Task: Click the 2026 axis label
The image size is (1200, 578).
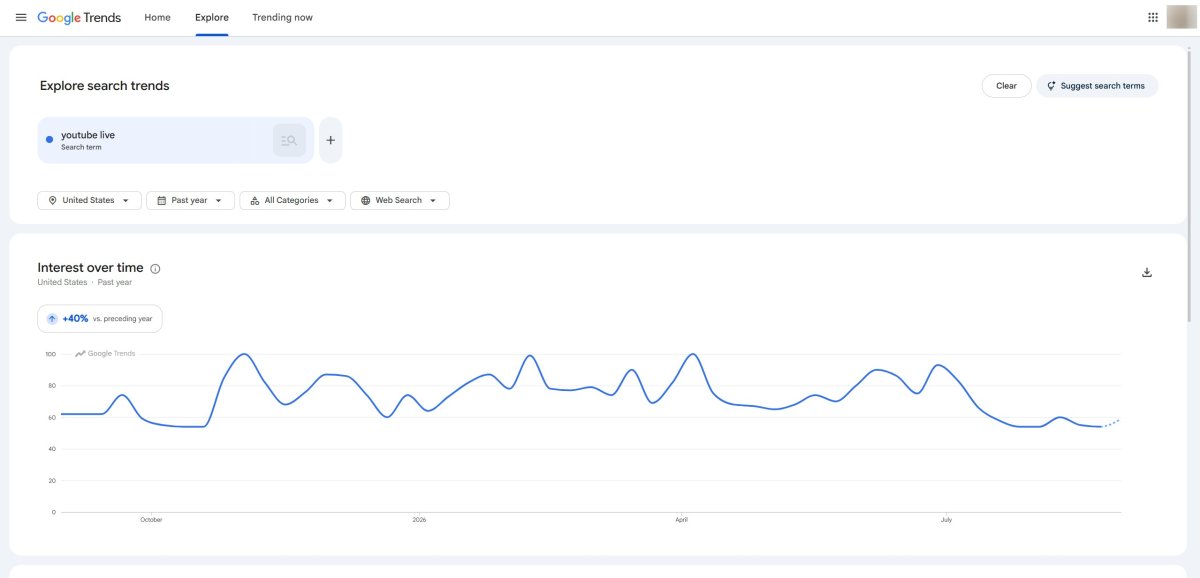Action: 419,520
